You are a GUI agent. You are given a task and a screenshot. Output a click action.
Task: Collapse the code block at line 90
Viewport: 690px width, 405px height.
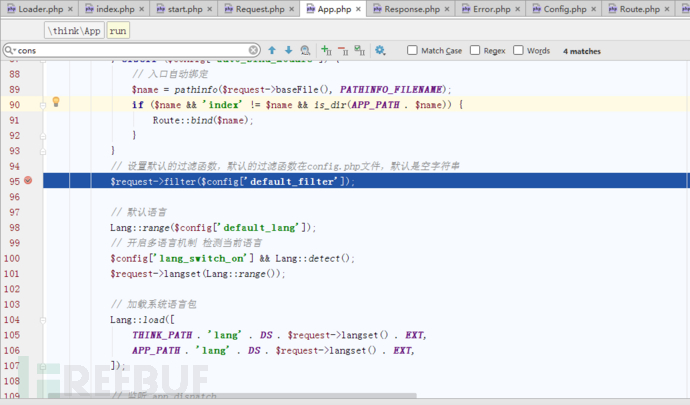[43, 105]
